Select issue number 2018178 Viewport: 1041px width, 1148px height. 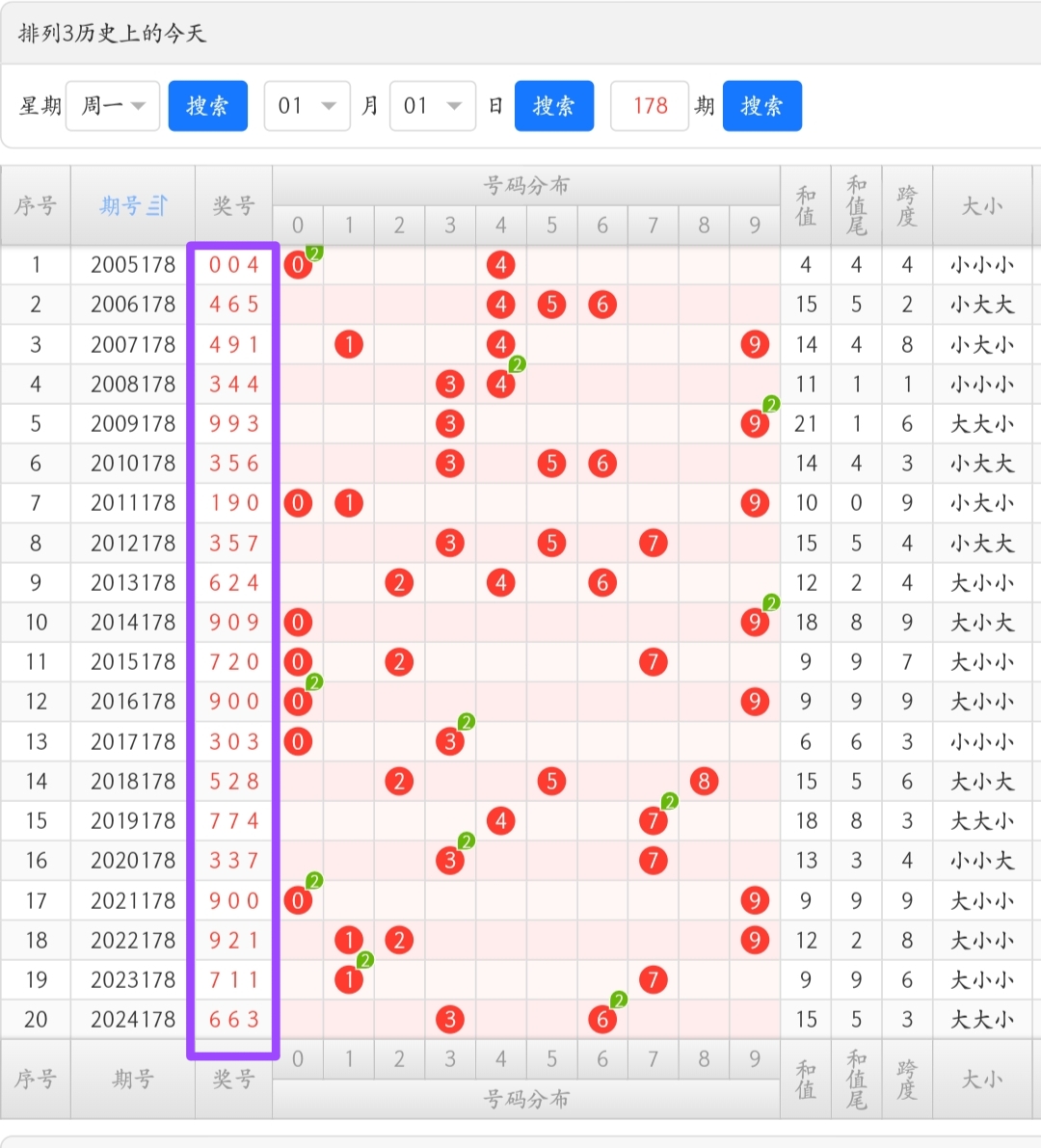click(133, 781)
